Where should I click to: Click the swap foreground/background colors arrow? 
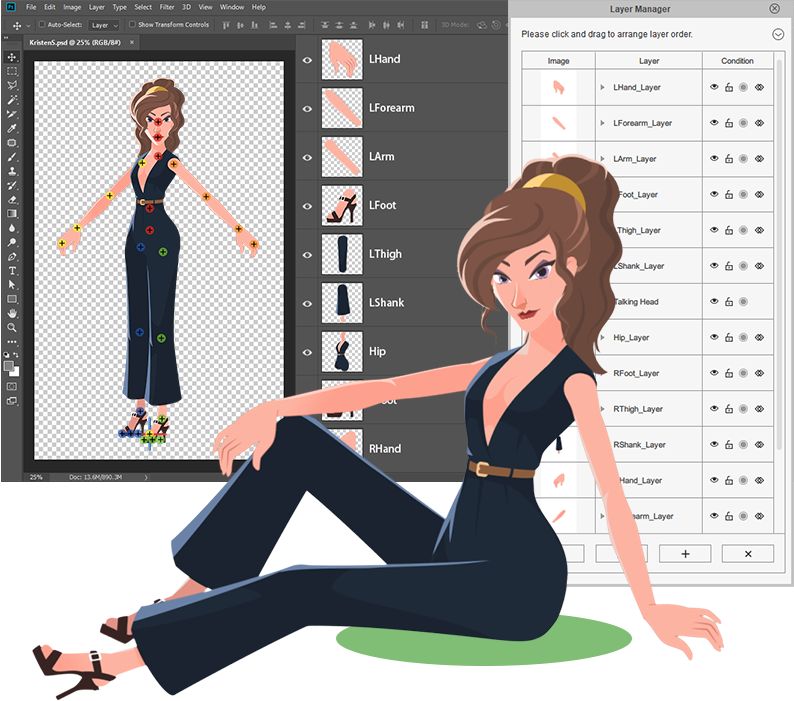point(16,355)
